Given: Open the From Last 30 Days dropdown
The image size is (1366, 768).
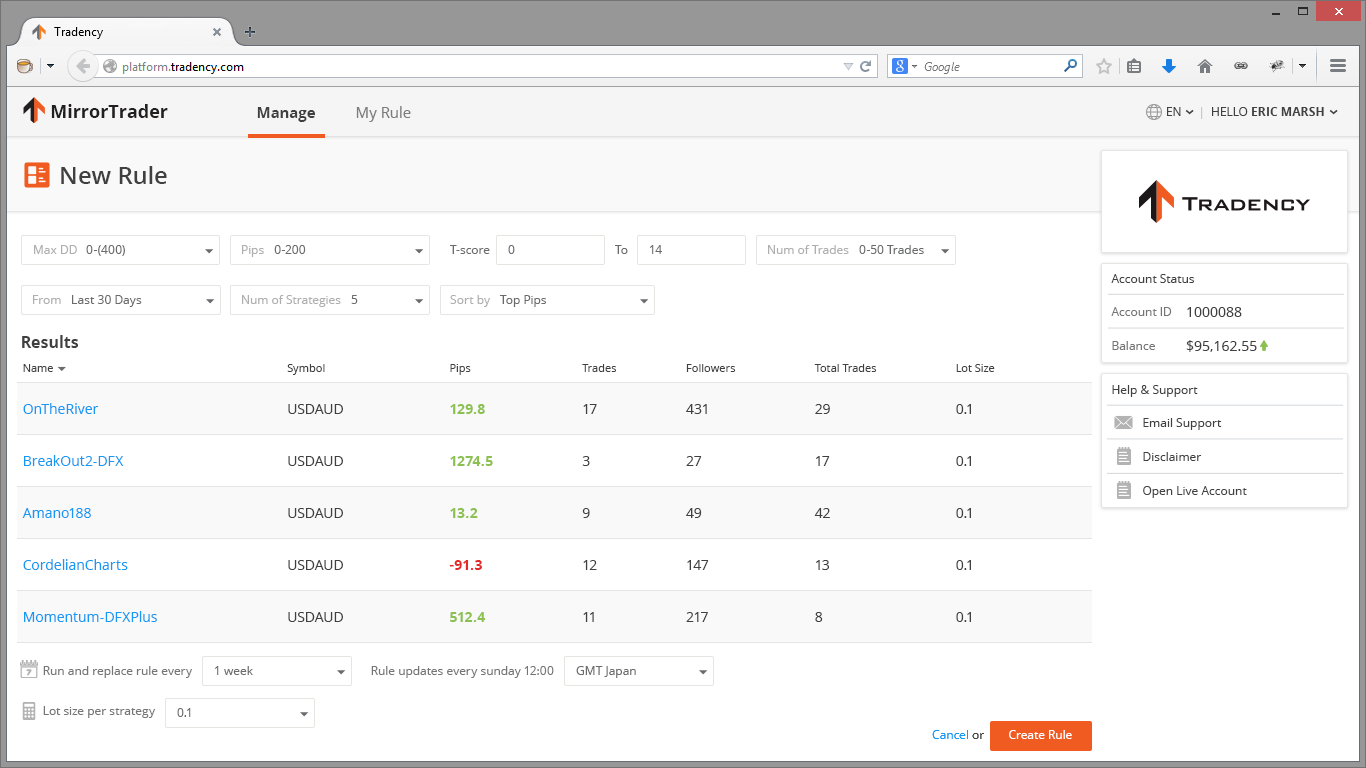Looking at the screenshot, I should 120,300.
